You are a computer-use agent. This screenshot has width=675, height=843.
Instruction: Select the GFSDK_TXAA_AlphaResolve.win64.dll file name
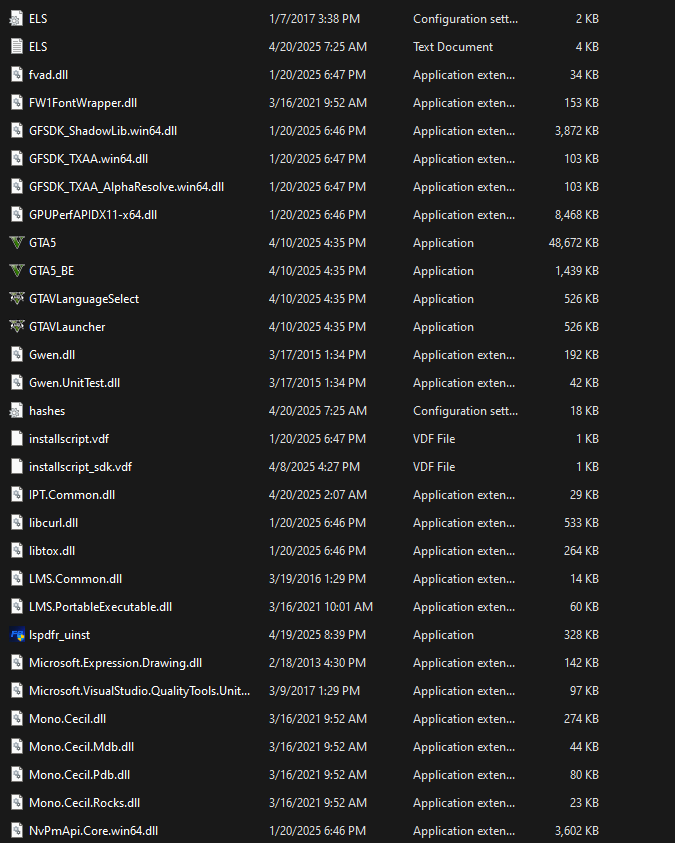127,187
